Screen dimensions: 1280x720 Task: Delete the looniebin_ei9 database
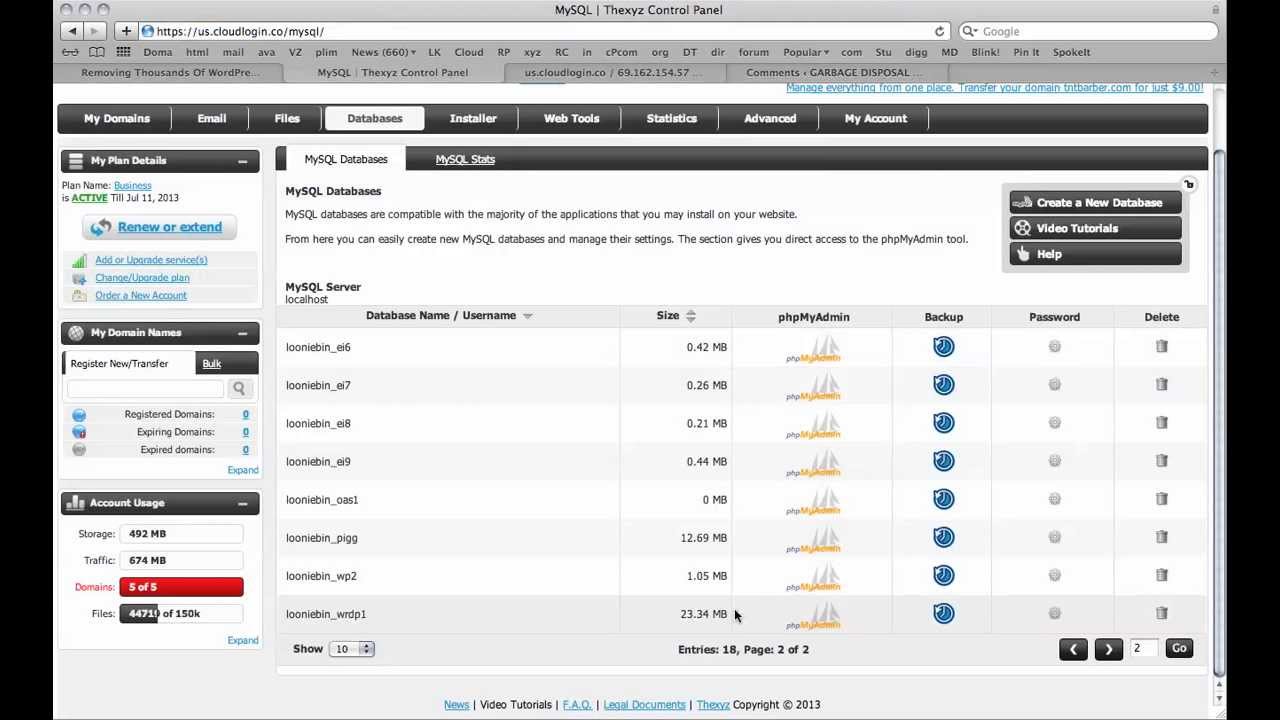(x=1161, y=460)
